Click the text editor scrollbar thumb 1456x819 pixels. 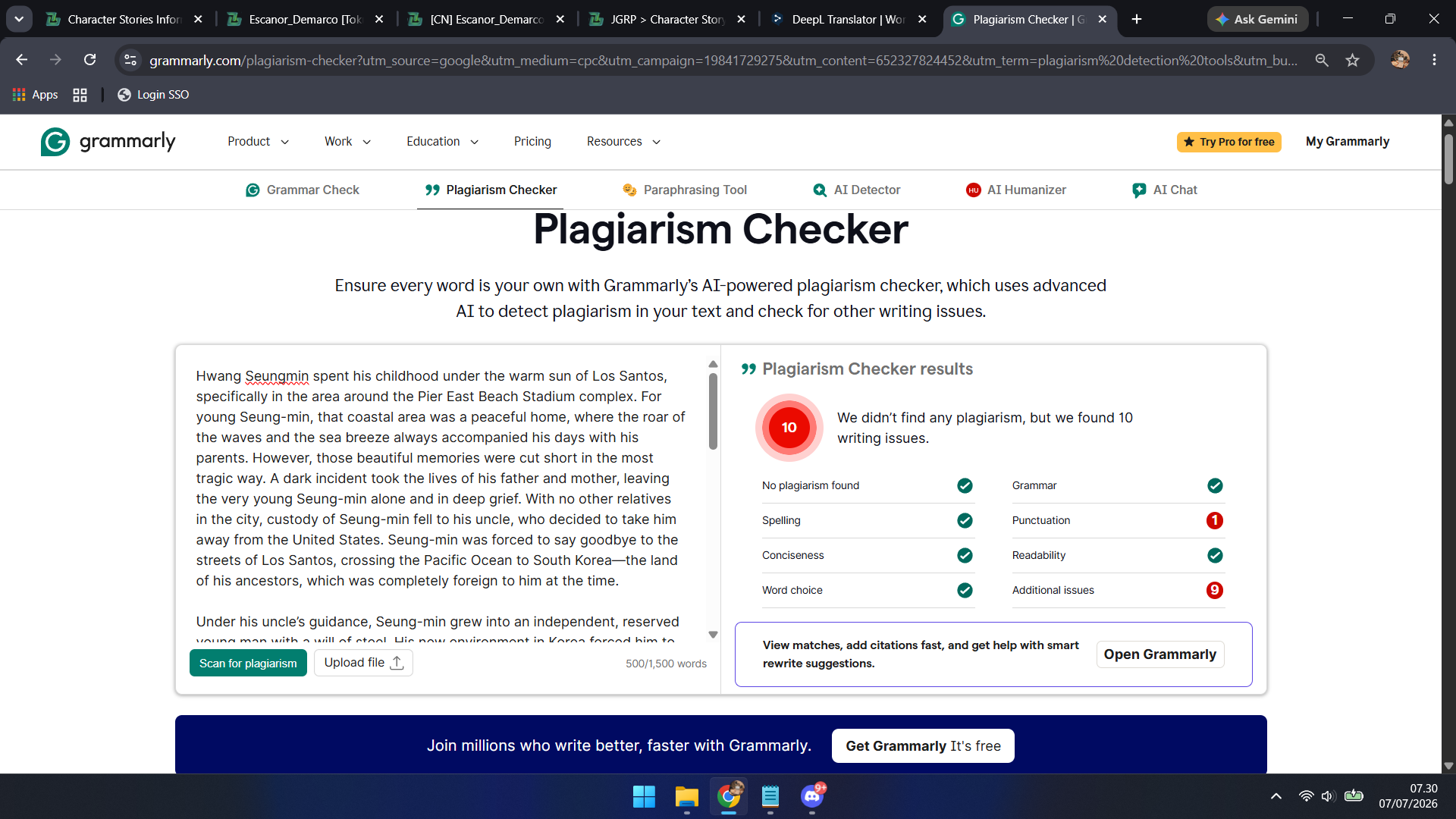point(713,412)
